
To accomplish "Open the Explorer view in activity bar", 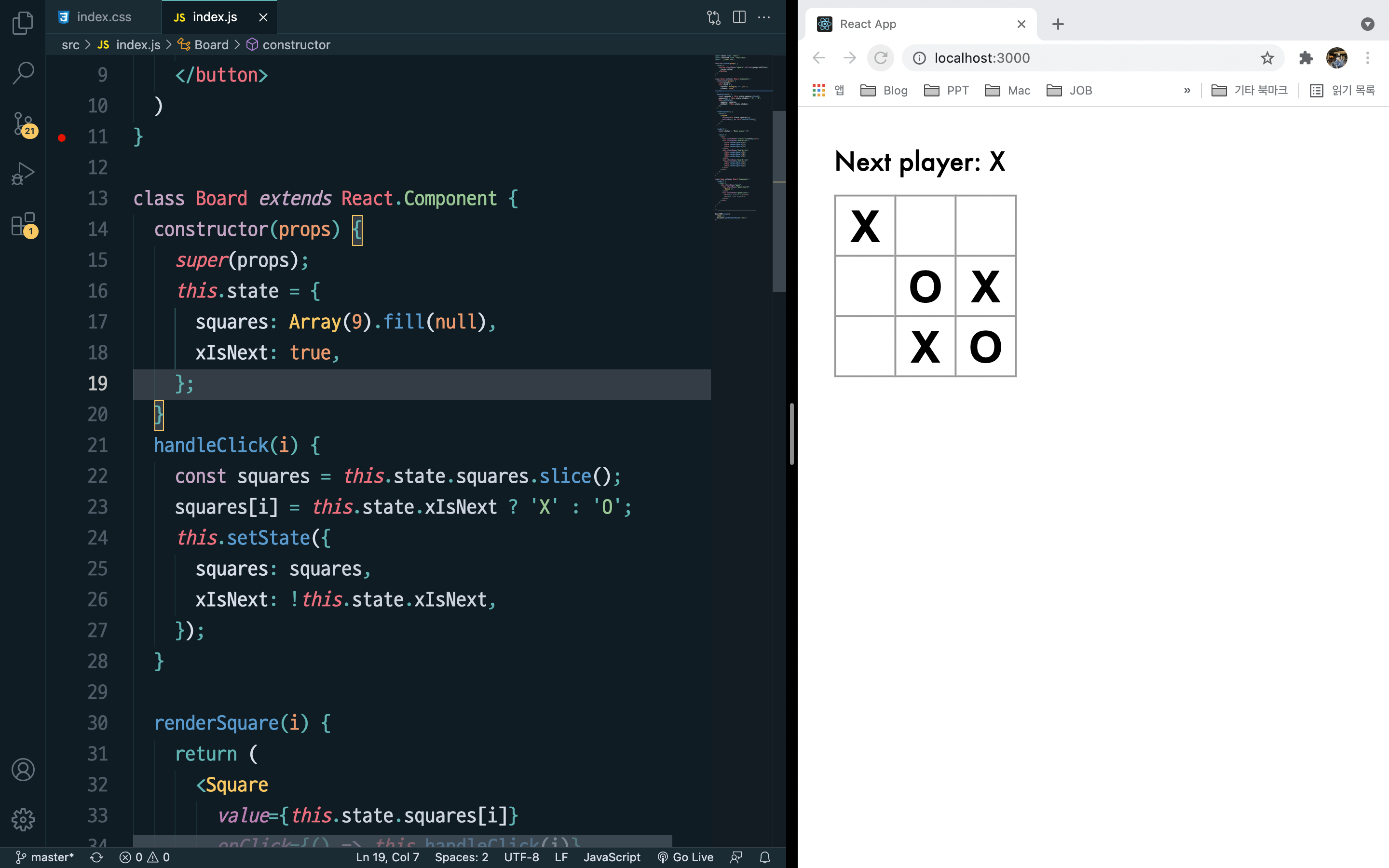I will [23, 23].
